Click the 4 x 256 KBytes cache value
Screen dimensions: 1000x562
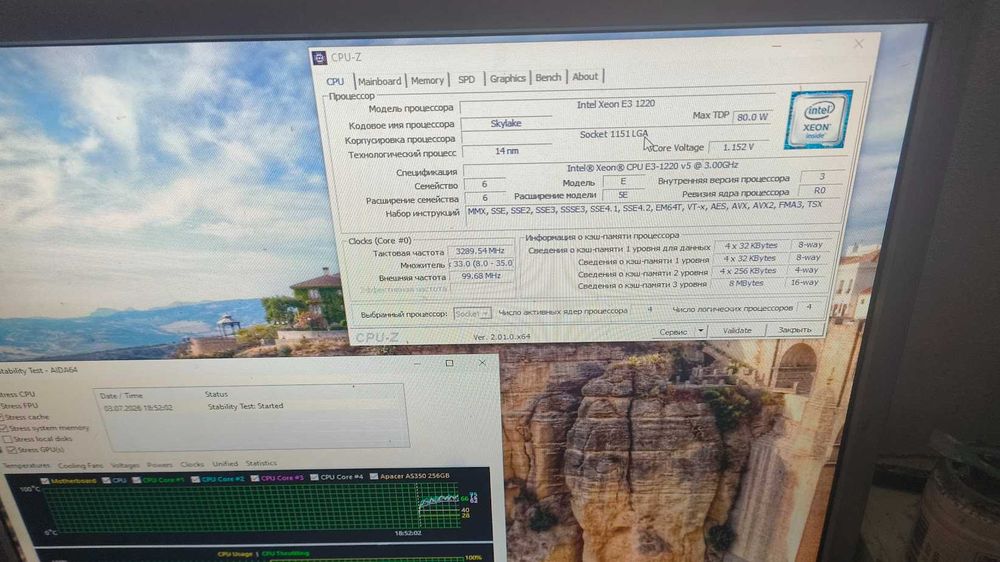point(747,270)
